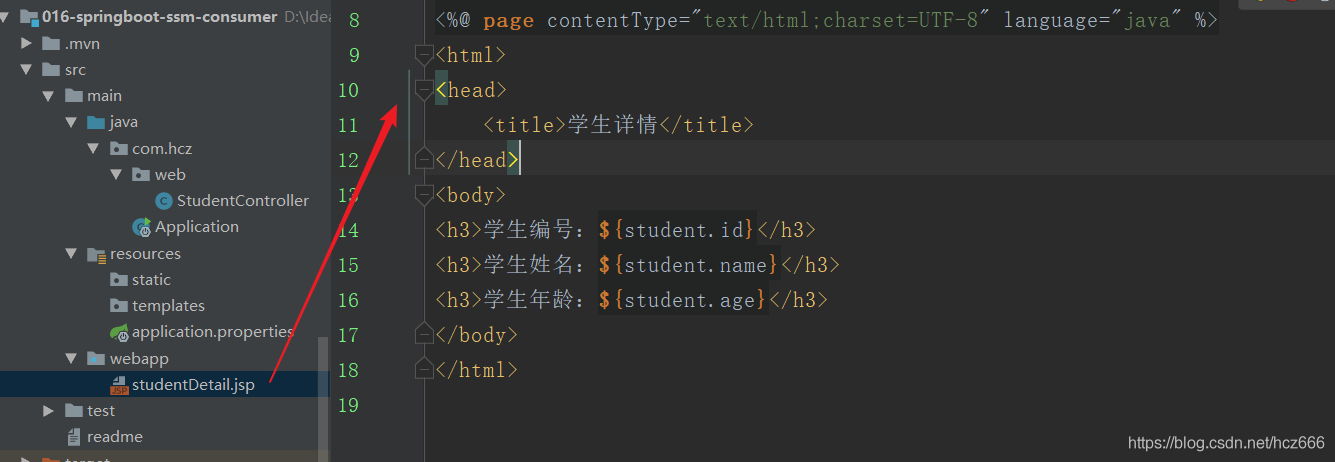1335x462 pixels.
Task: Click line number 15 in gutter
Action: click(x=348, y=265)
